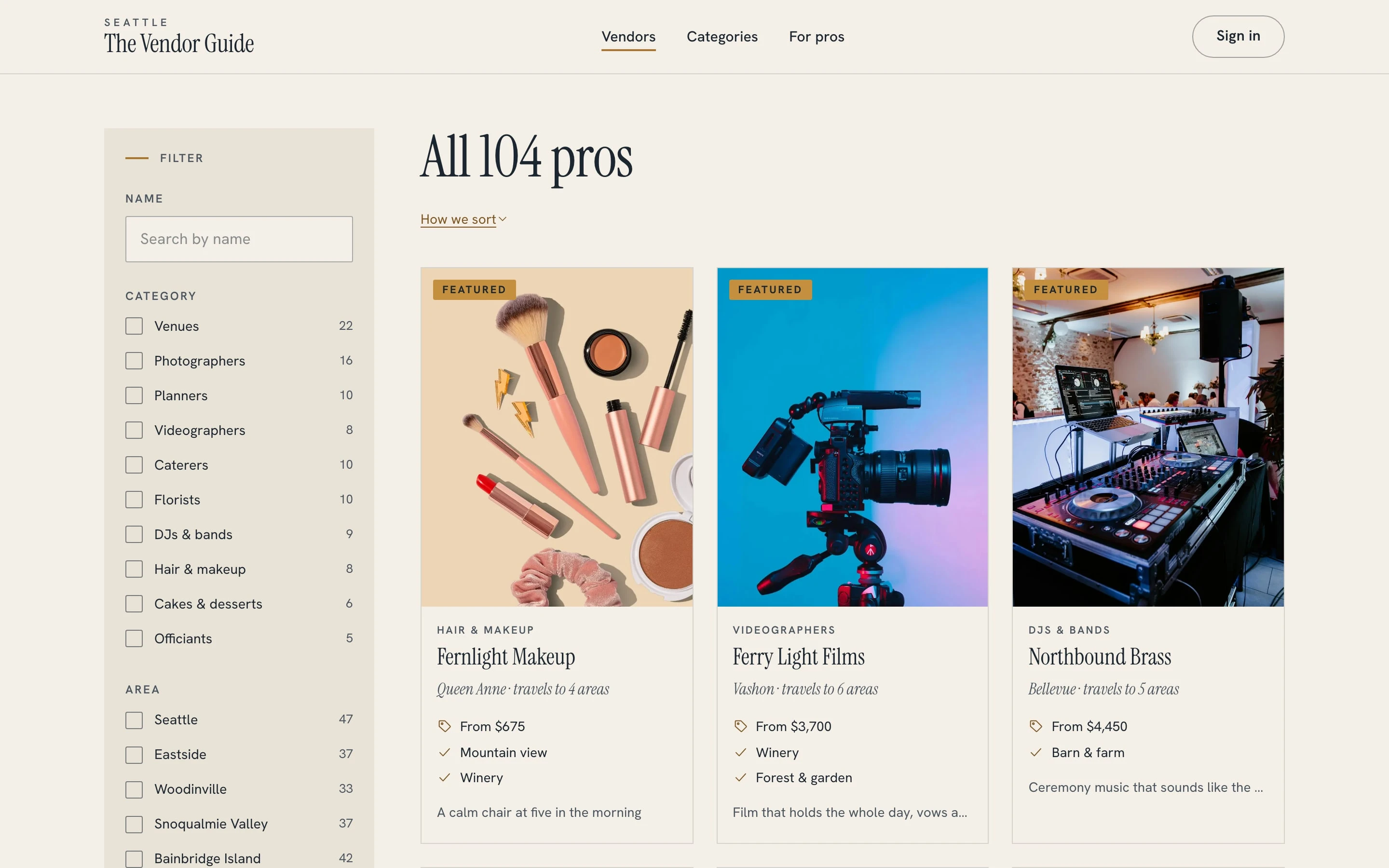Viewport: 1389px width, 868px height.
Task: Open the Fernlight Makeup vendor title
Action: click(x=505, y=657)
